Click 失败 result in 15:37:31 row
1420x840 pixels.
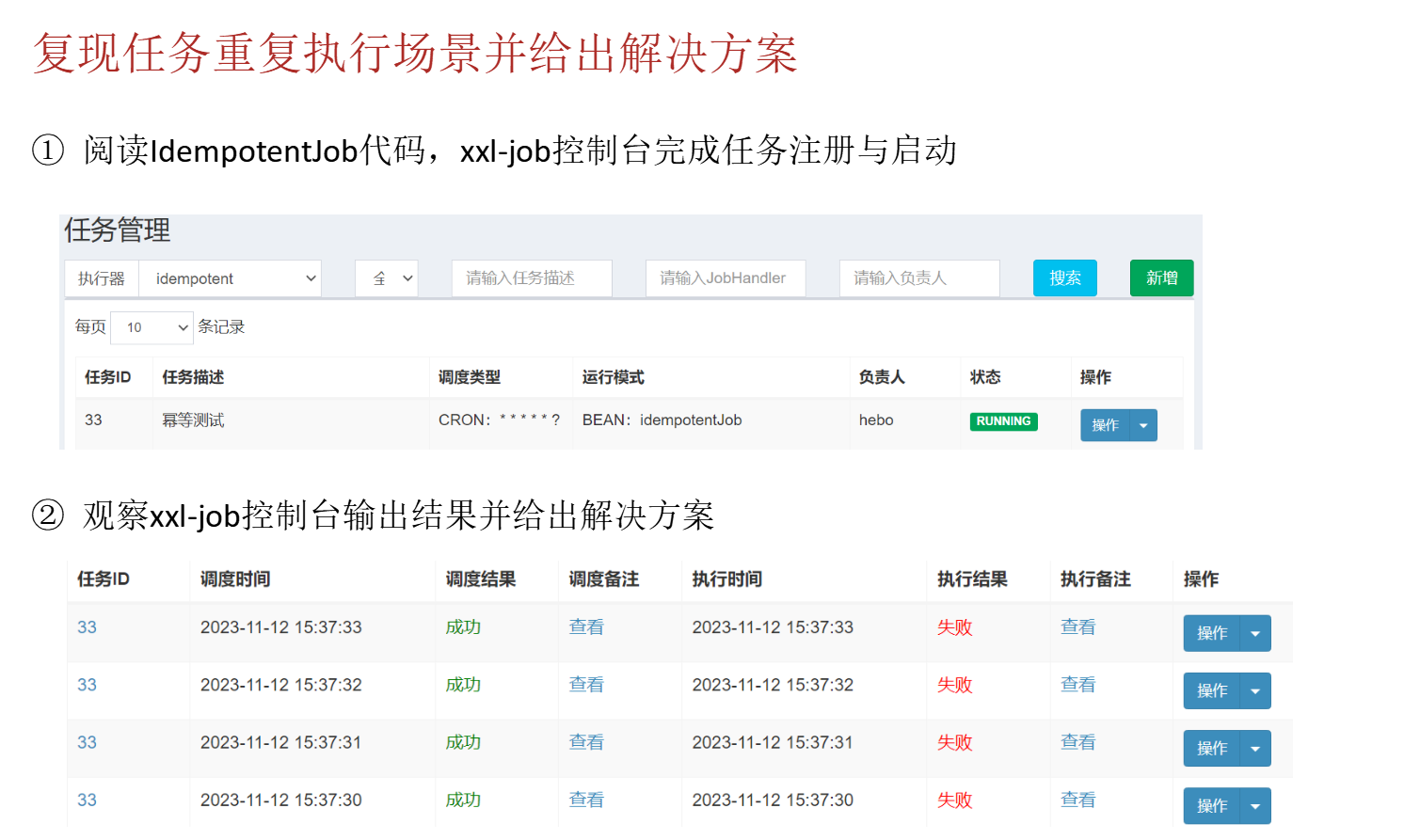point(954,742)
